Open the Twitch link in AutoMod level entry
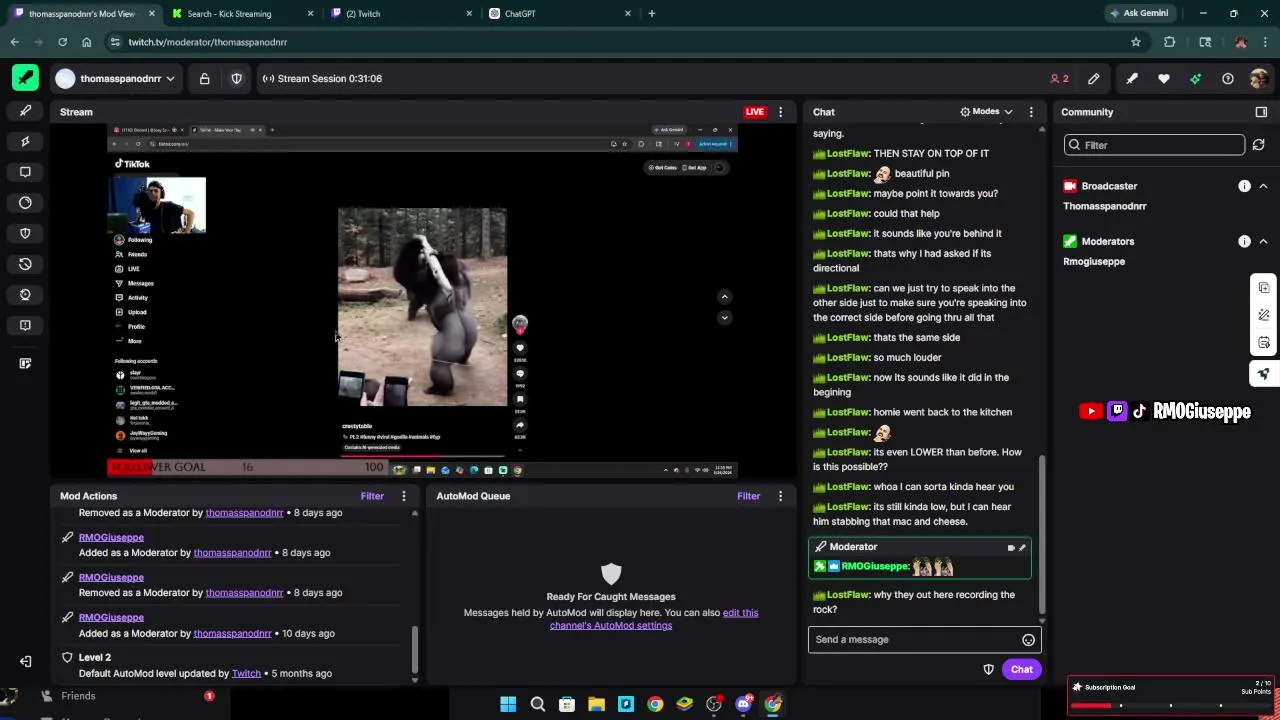Viewport: 1280px width, 720px height. tap(246, 673)
